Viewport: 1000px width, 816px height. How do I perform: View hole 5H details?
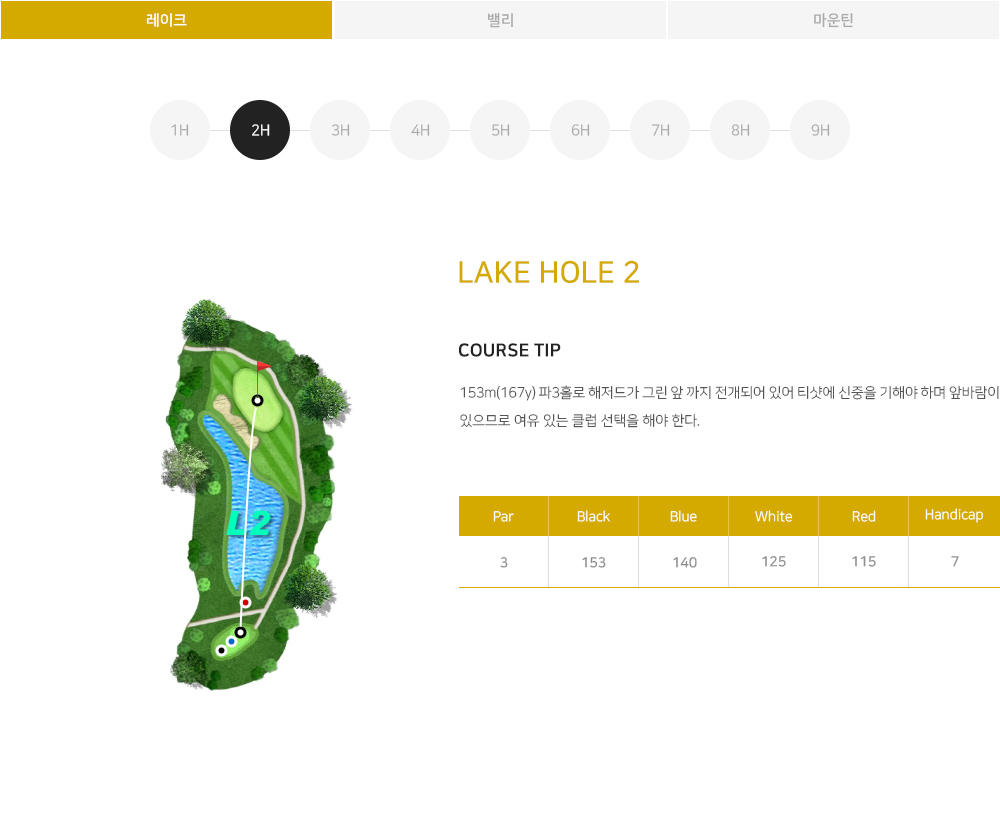(x=500, y=130)
